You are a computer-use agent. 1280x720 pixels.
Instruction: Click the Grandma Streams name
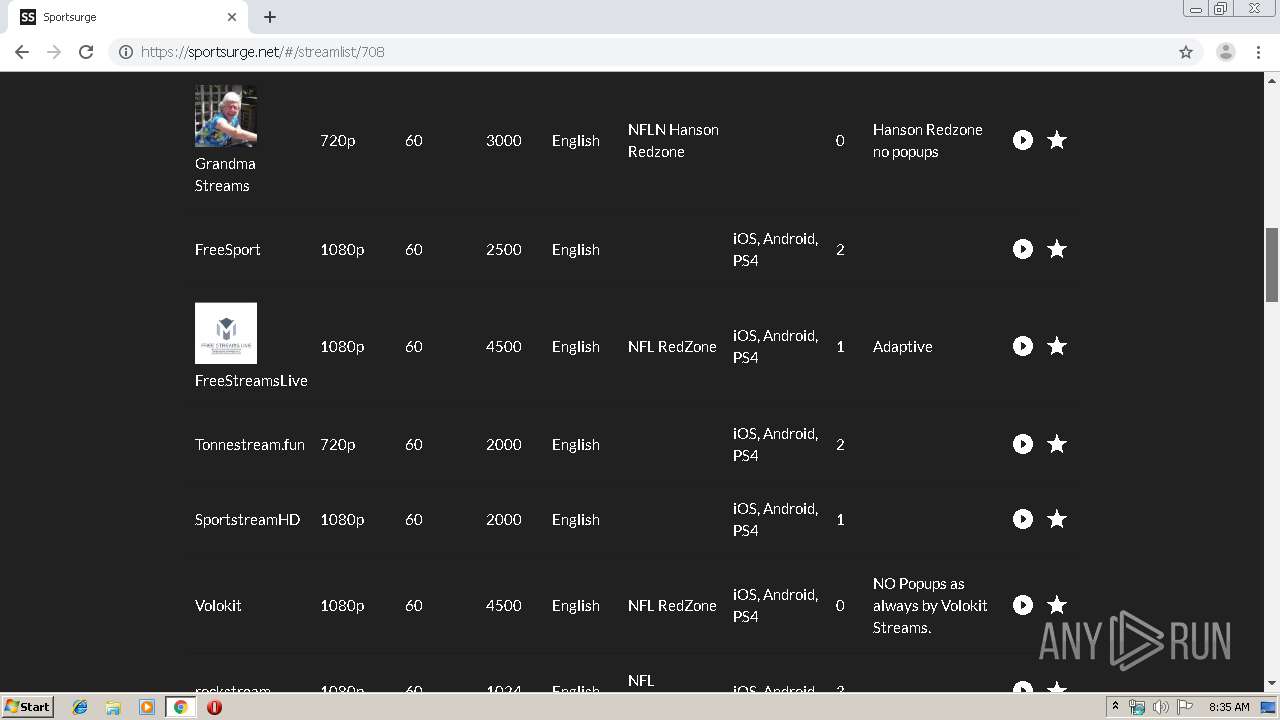[225, 175]
